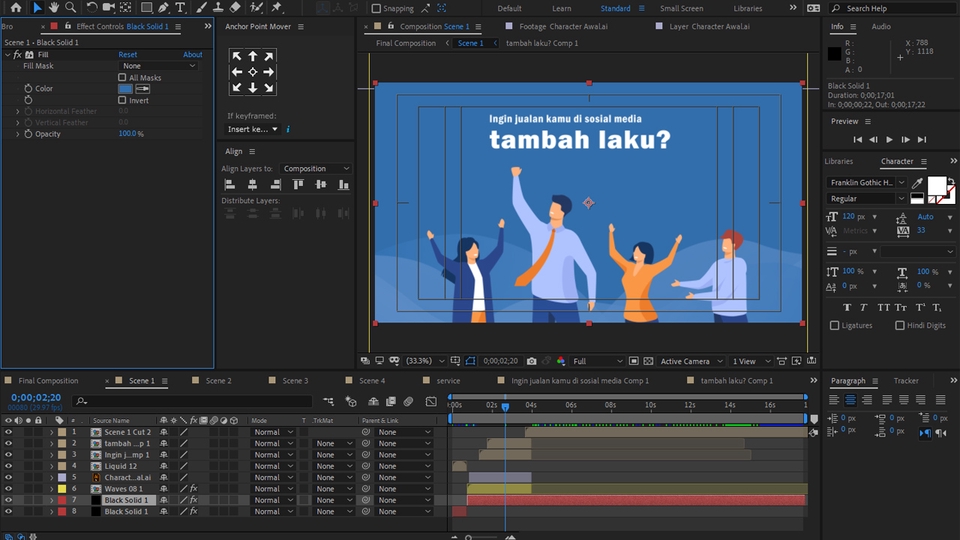Select the Small Screen workspace

(x=681, y=9)
